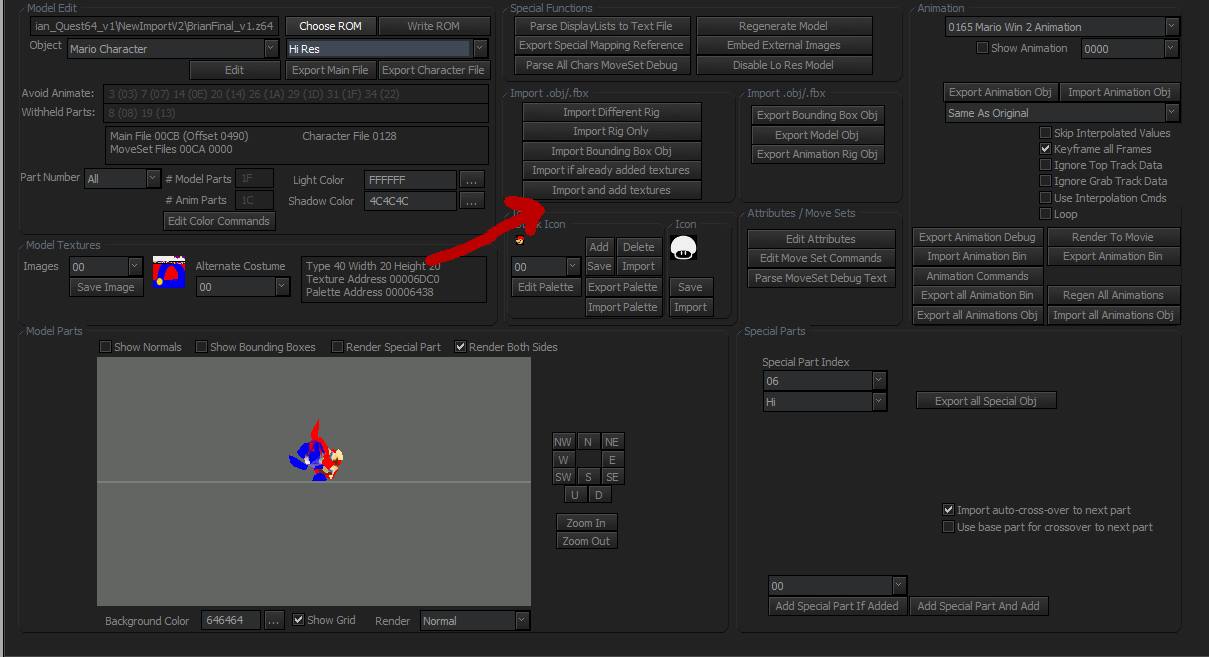Uncheck Import auto-cross-over to next part
The image size is (1209, 657).
[949, 510]
